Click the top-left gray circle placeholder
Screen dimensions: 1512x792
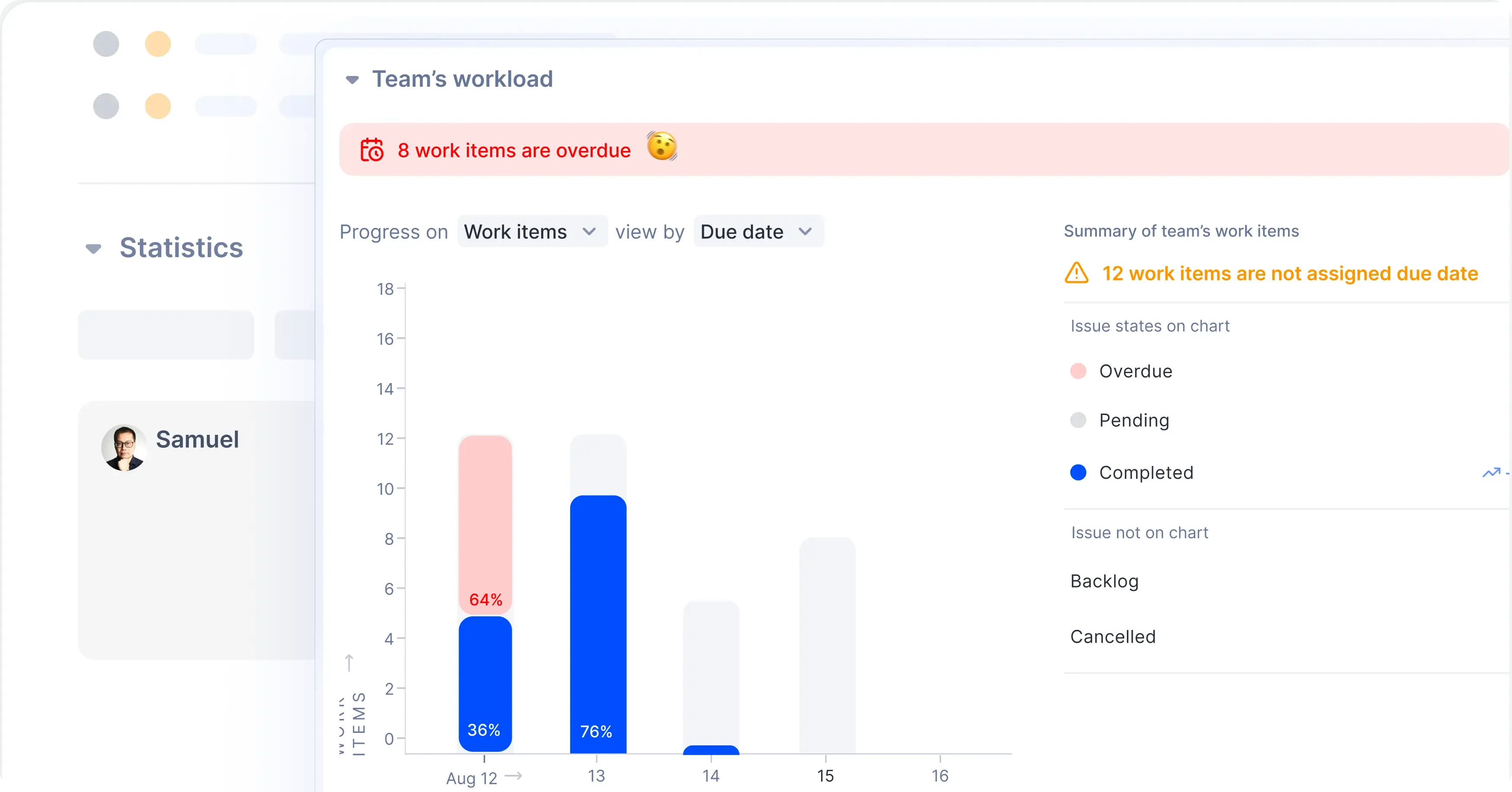pos(106,44)
